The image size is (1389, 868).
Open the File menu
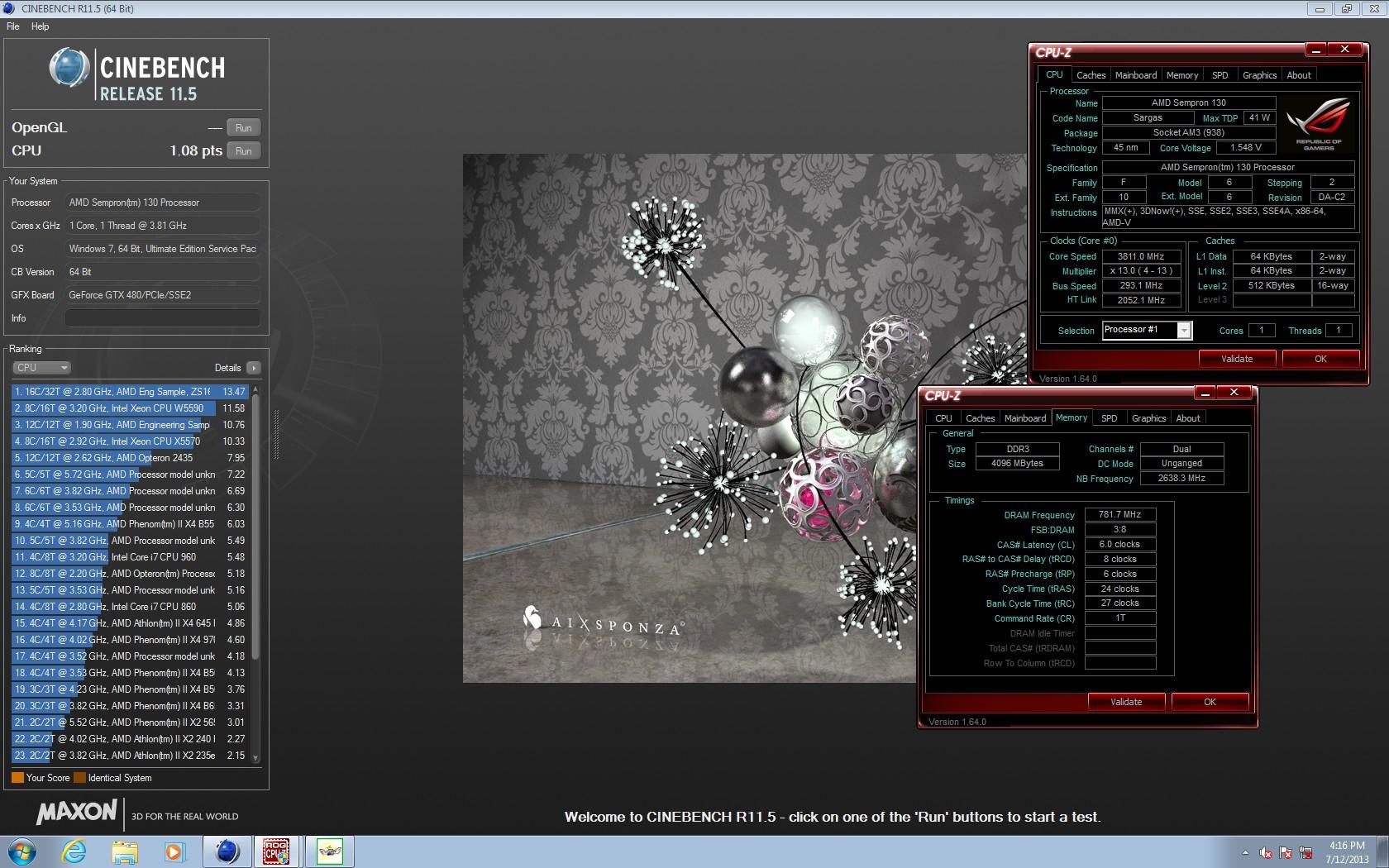pos(12,26)
